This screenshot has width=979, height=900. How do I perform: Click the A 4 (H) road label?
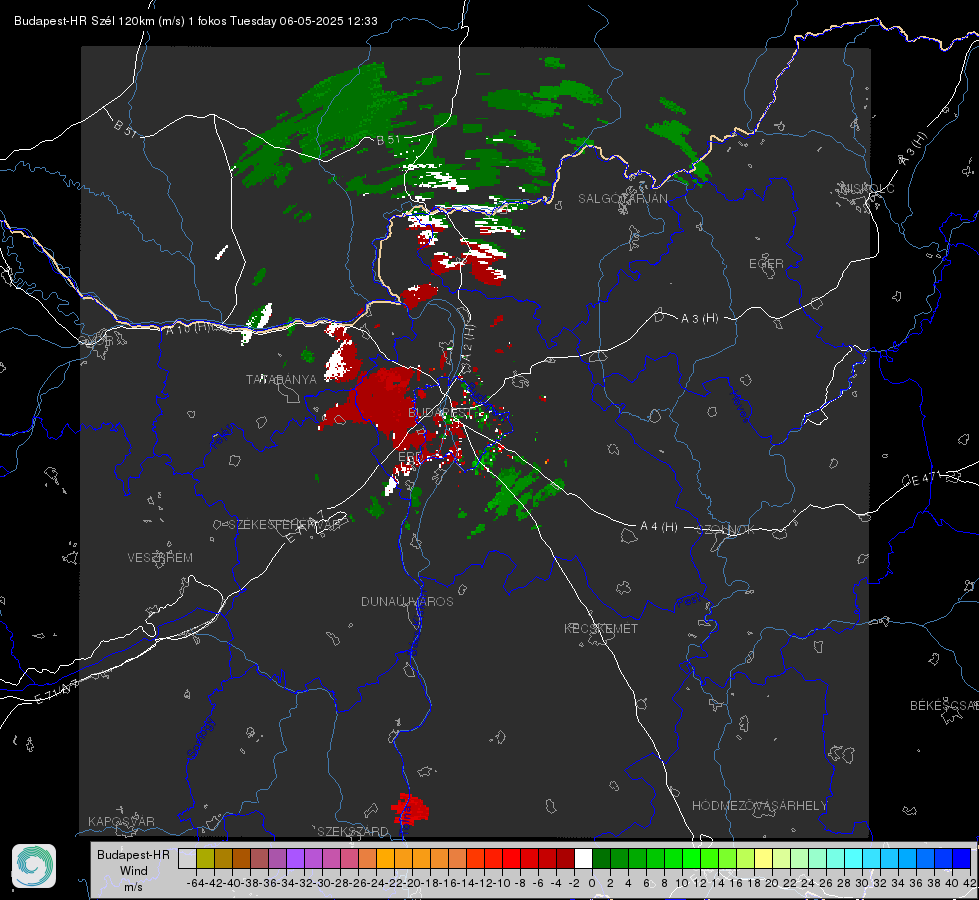(659, 527)
